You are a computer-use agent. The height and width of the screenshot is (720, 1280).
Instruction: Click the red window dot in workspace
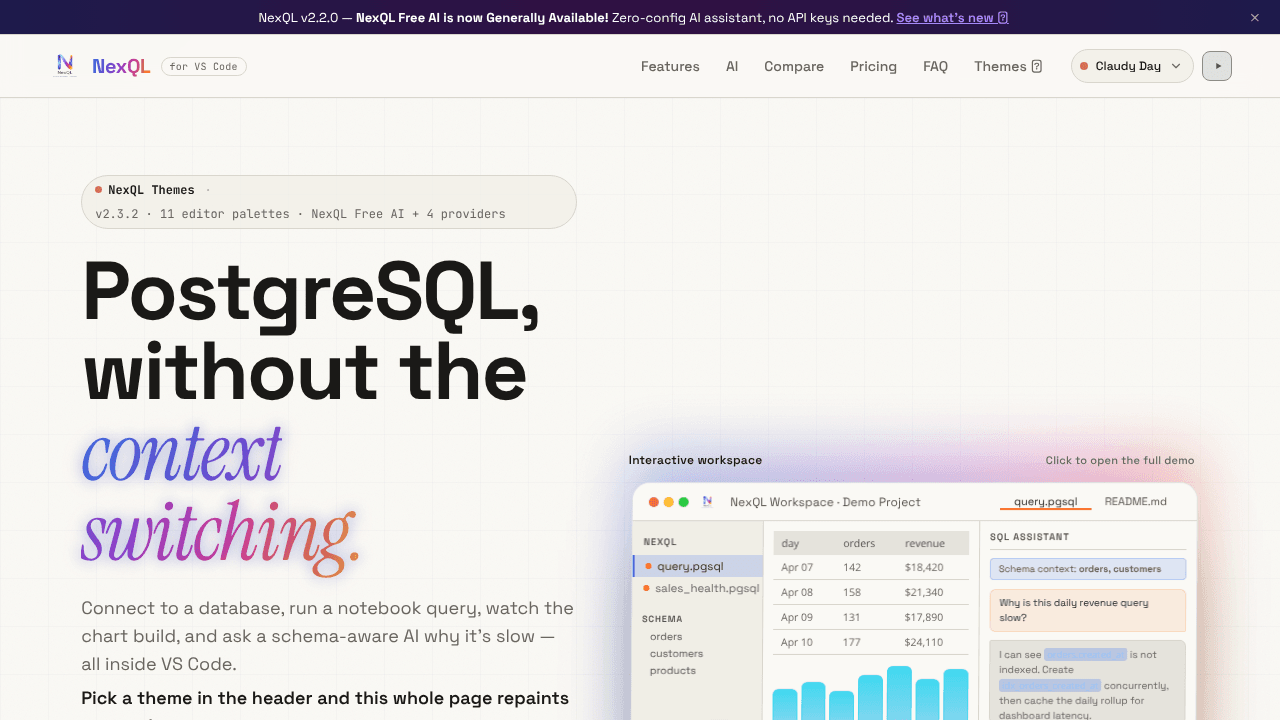click(x=654, y=502)
